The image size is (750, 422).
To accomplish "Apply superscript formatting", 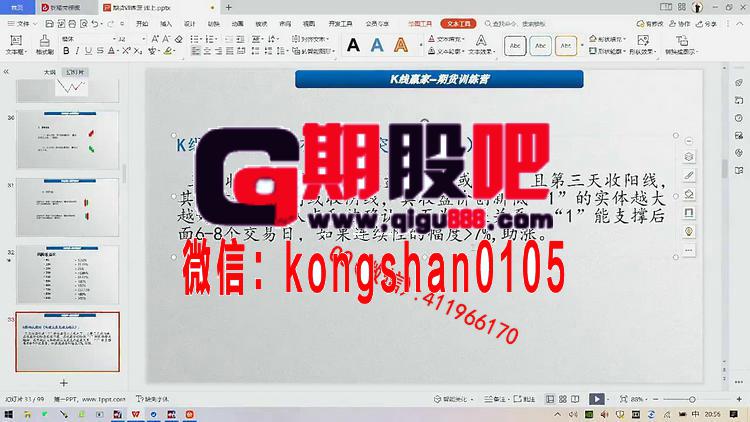I will (126, 51).
